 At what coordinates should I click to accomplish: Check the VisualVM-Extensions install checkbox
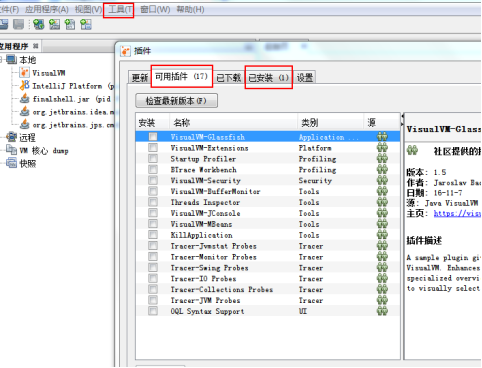pos(153,148)
